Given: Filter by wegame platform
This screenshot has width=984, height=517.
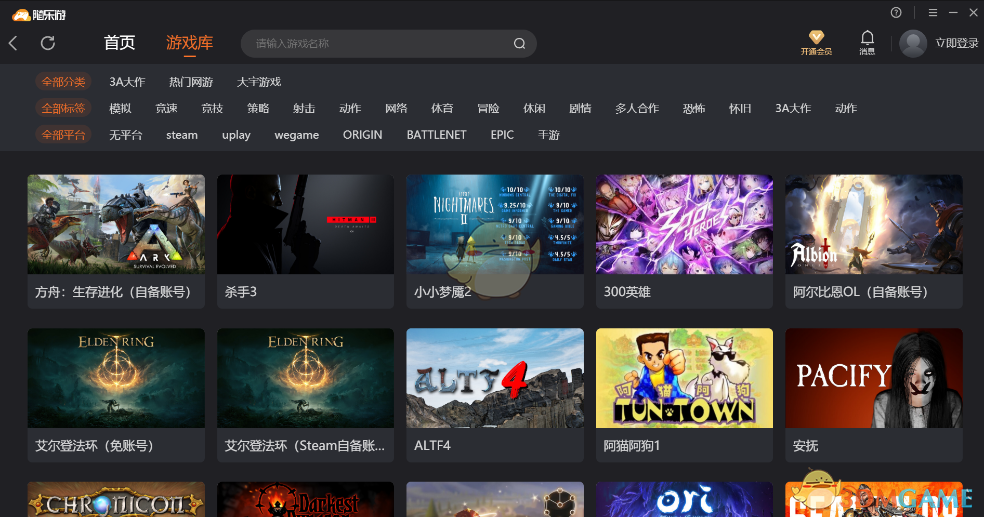Looking at the screenshot, I should click(296, 135).
